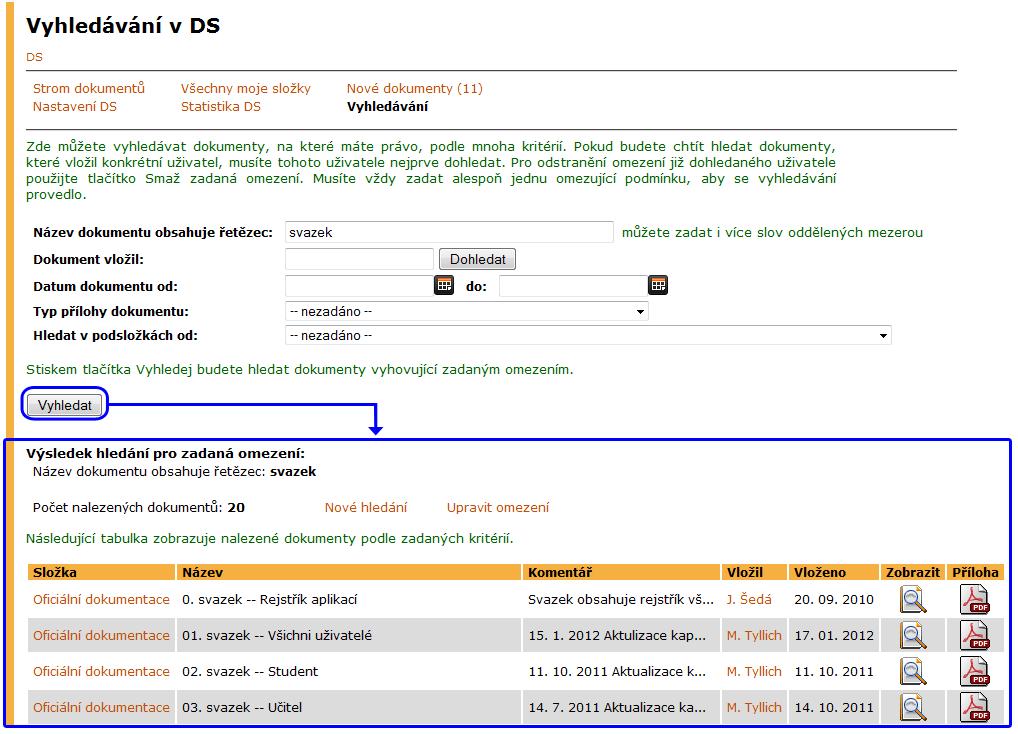Click the Dohledat button
The image size is (1018, 734).
pyautogui.click(x=478, y=259)
